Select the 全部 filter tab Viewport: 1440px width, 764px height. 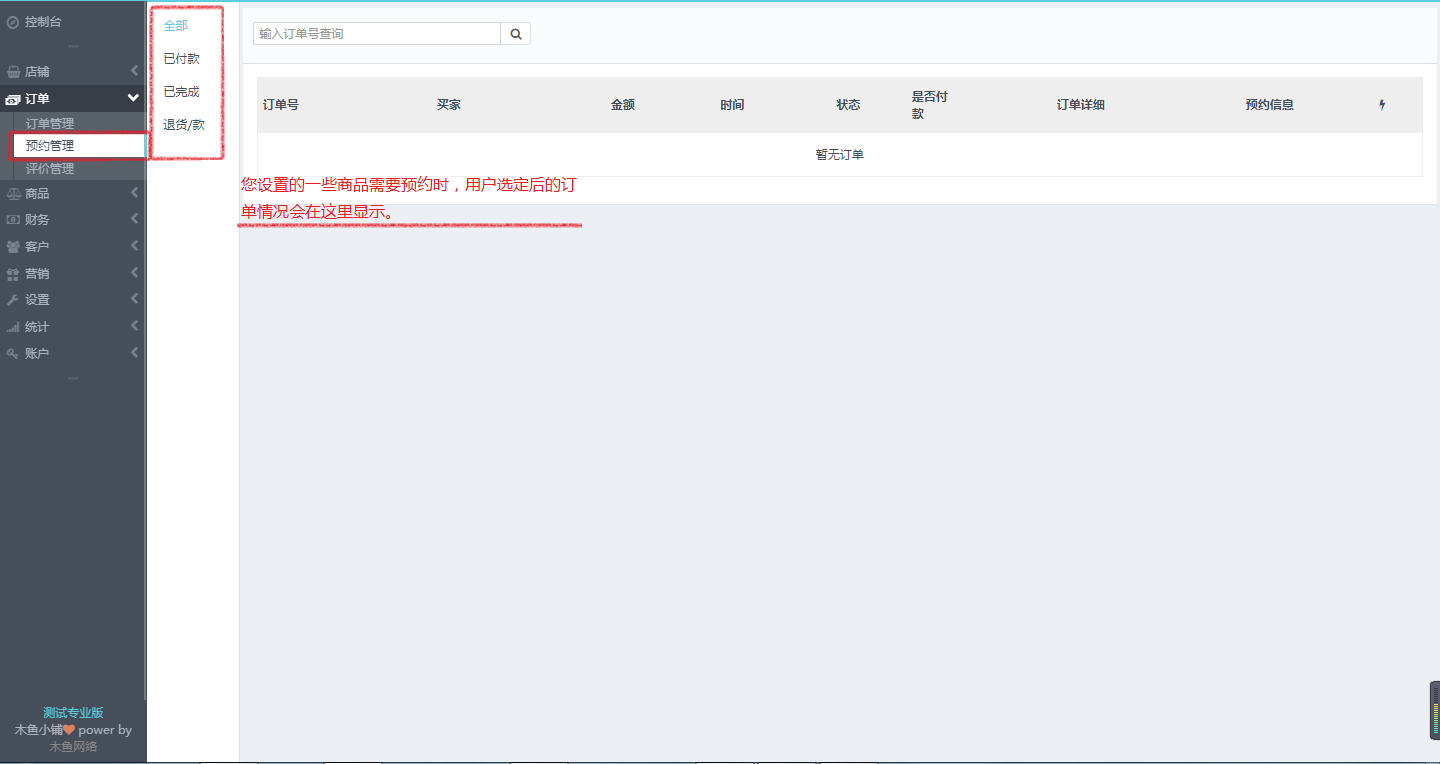point(176,26)
